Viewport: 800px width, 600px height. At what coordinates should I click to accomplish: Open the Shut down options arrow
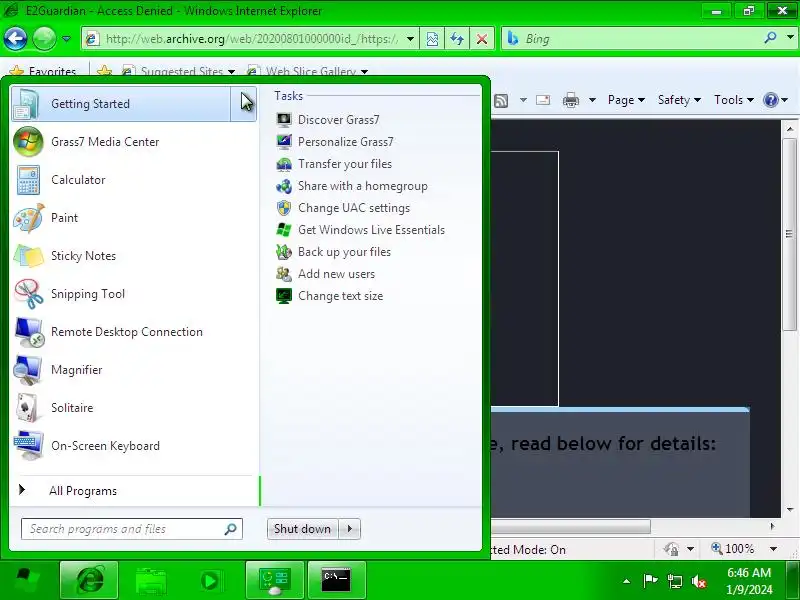[350, 529]
